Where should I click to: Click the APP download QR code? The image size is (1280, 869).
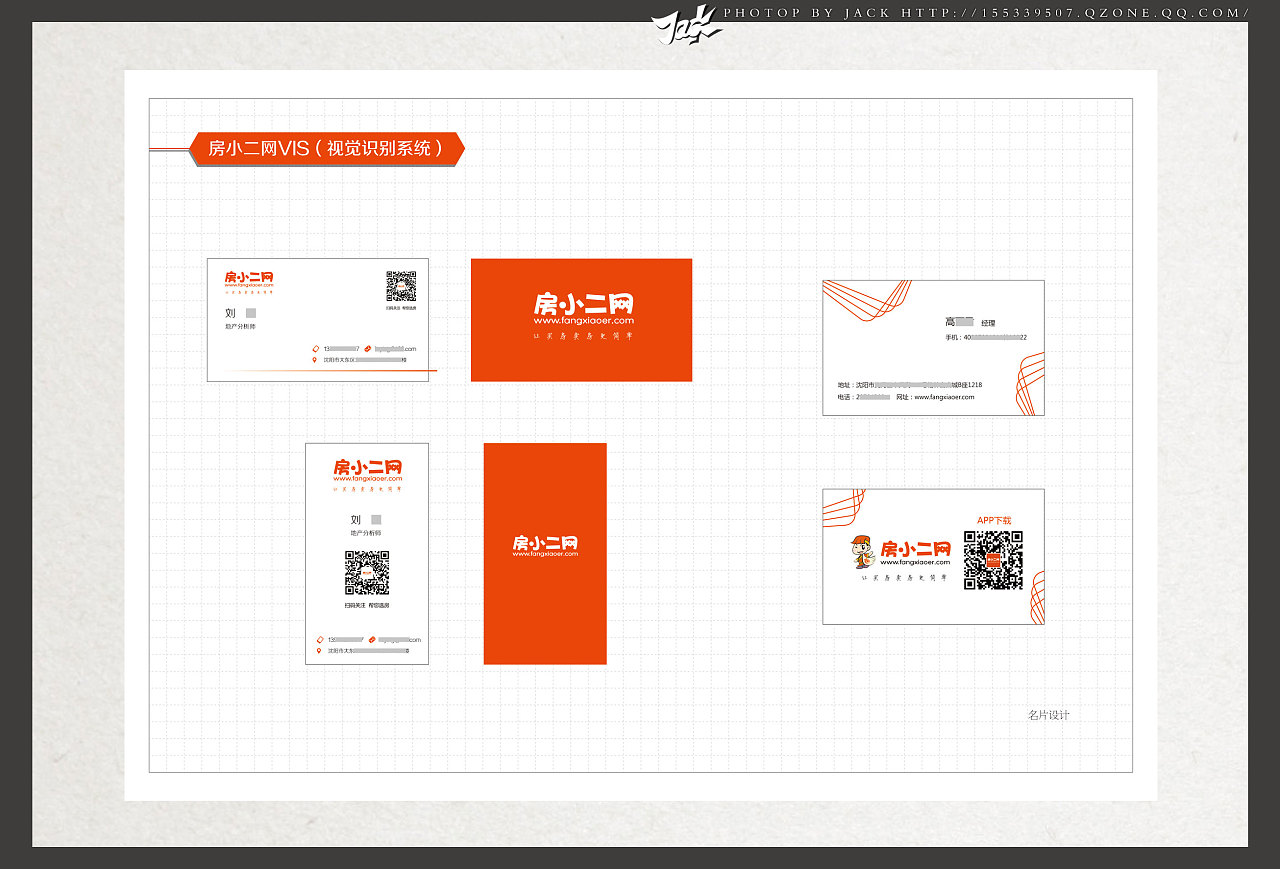coord(993,560)
